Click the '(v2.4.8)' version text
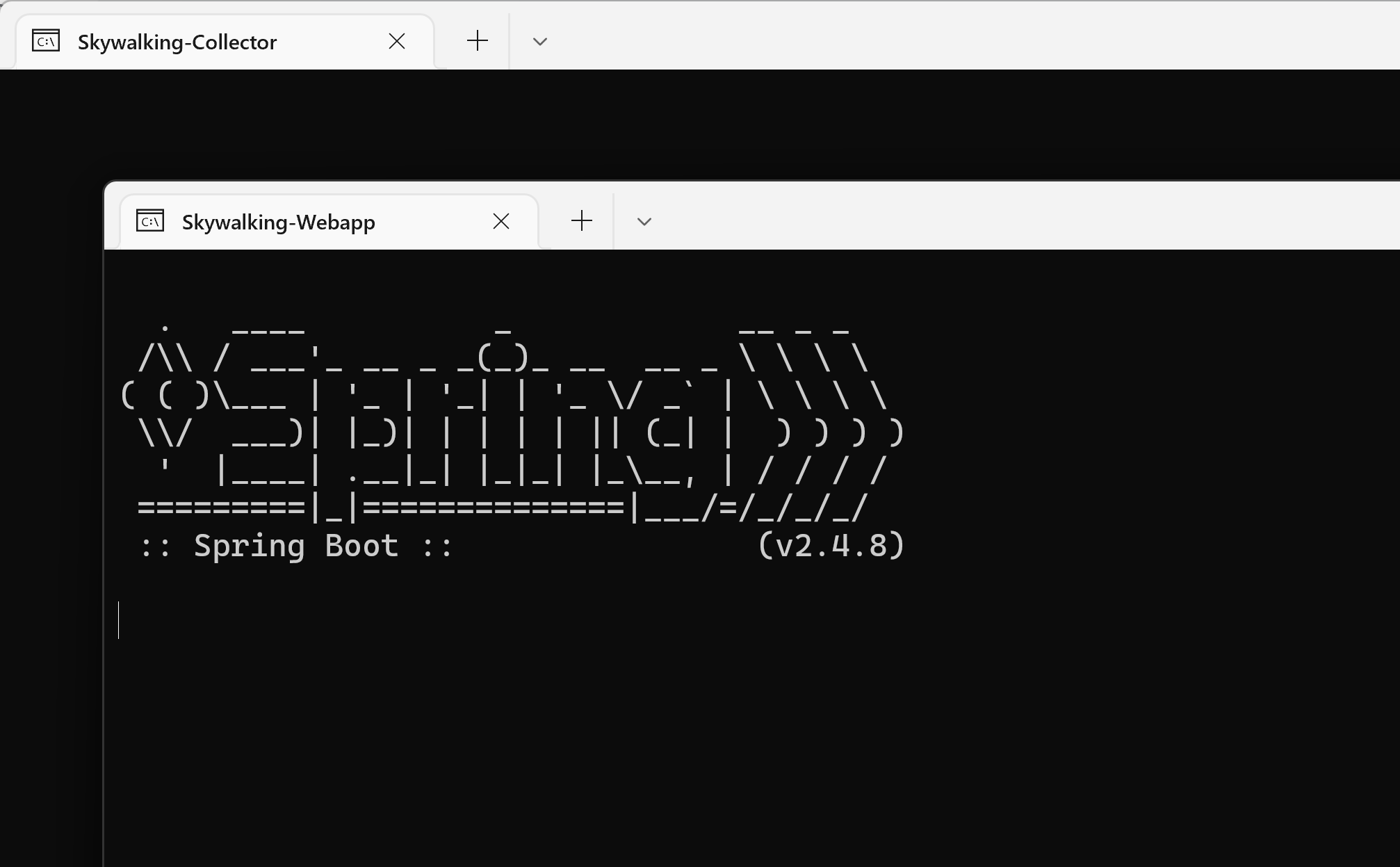 (831, 546)
